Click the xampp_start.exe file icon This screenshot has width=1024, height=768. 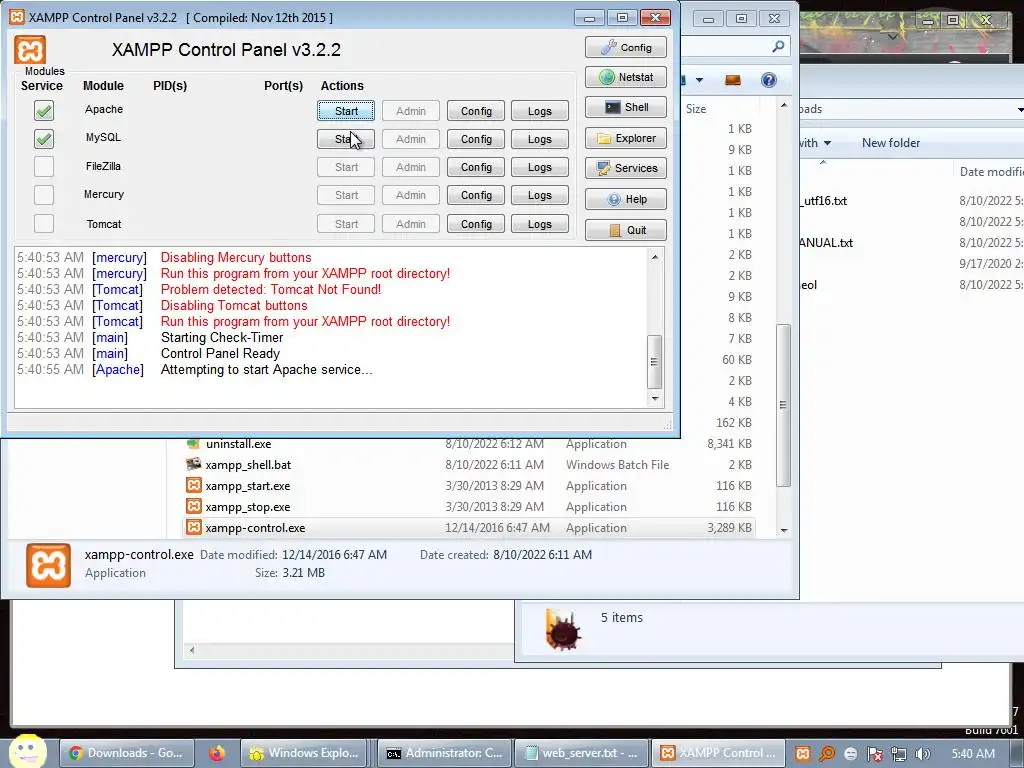click(193, 485)
